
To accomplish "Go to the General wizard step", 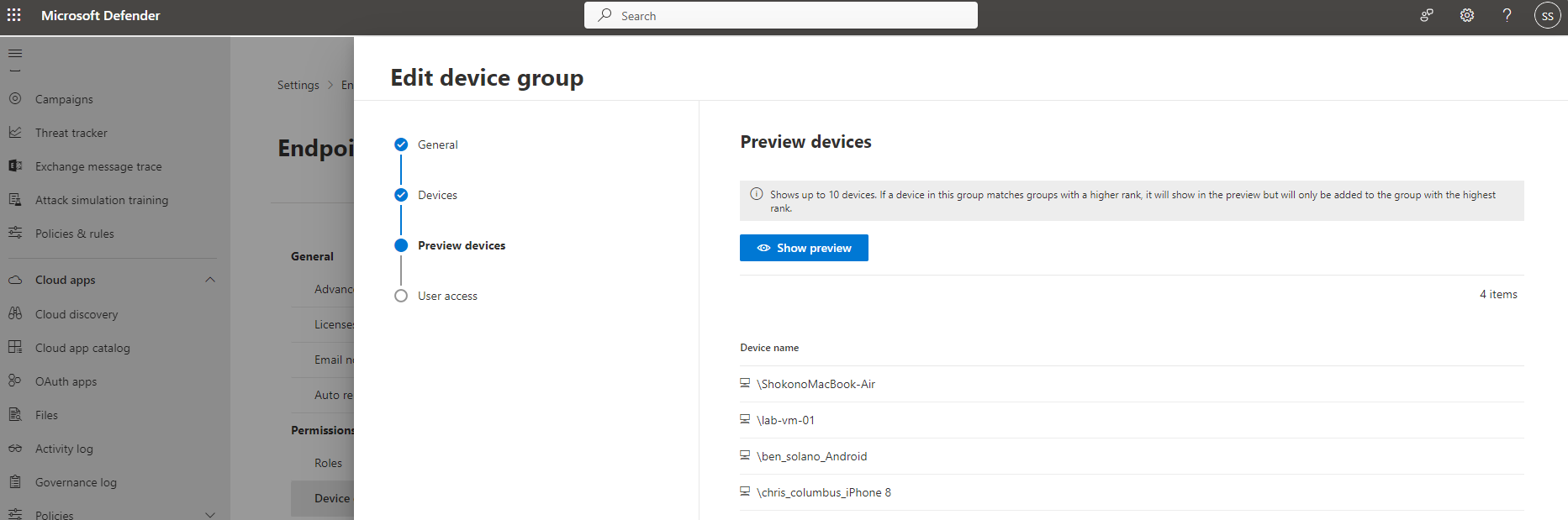I will click(427, 144).
